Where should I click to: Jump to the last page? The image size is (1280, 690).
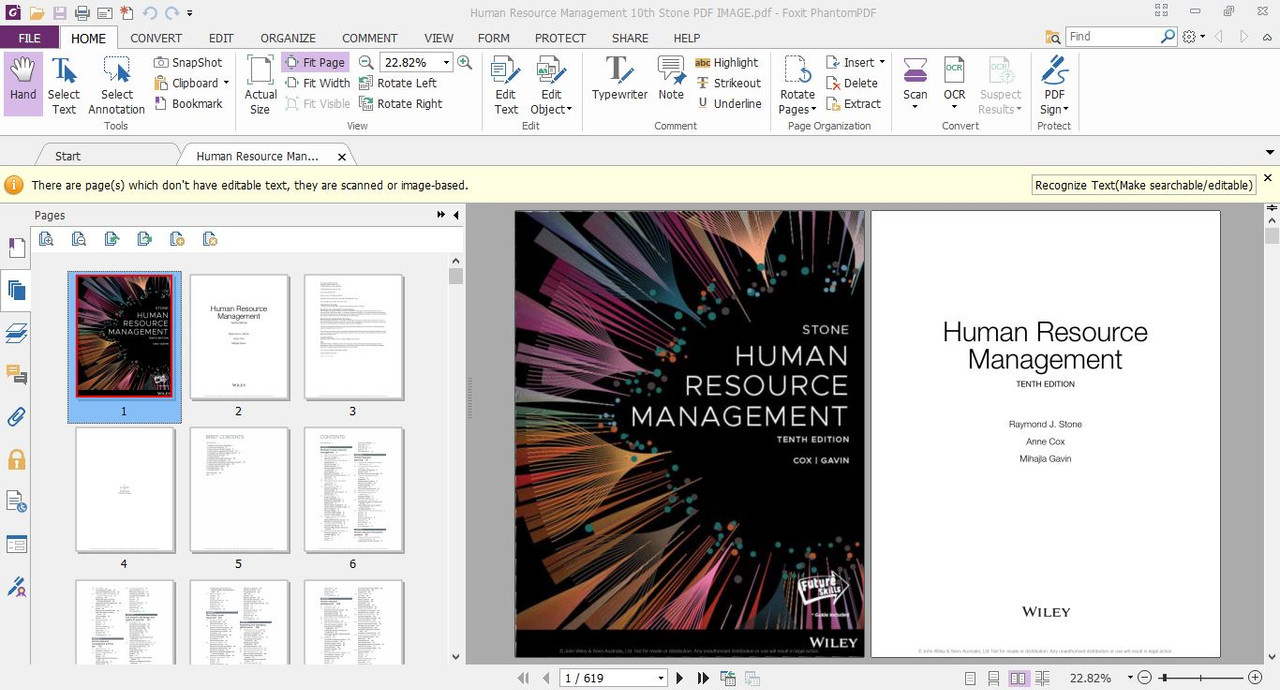pyautogui.click(x=703, y=678)
